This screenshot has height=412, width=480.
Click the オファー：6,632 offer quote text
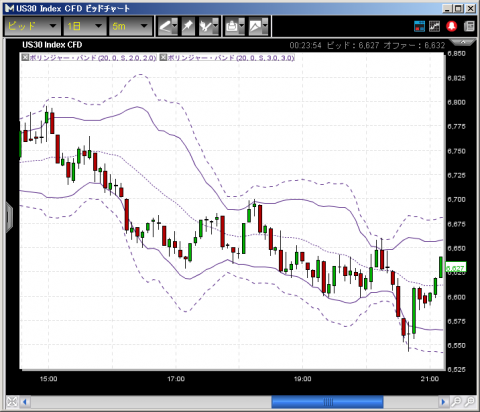(x=414, y=46)
